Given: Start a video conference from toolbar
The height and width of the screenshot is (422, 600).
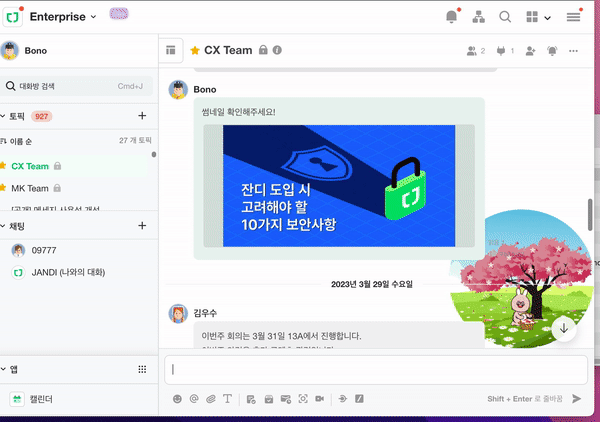Looking at the screenshot, I should click(x=320, y=399).
